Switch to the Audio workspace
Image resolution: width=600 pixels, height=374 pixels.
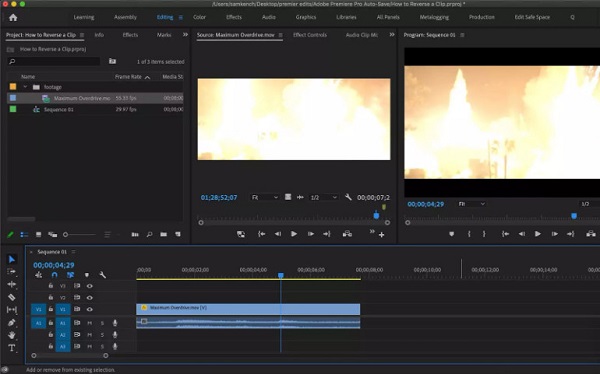[269, 17]
